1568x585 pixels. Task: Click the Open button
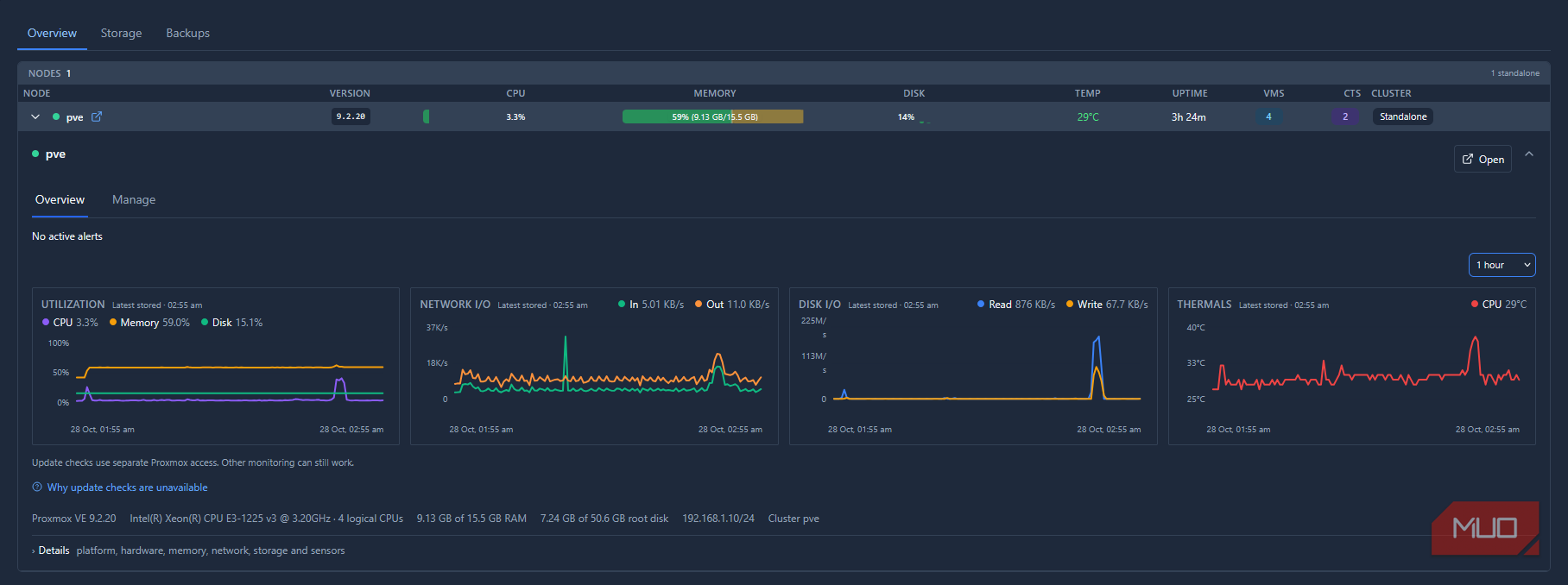pos(1483,160)
